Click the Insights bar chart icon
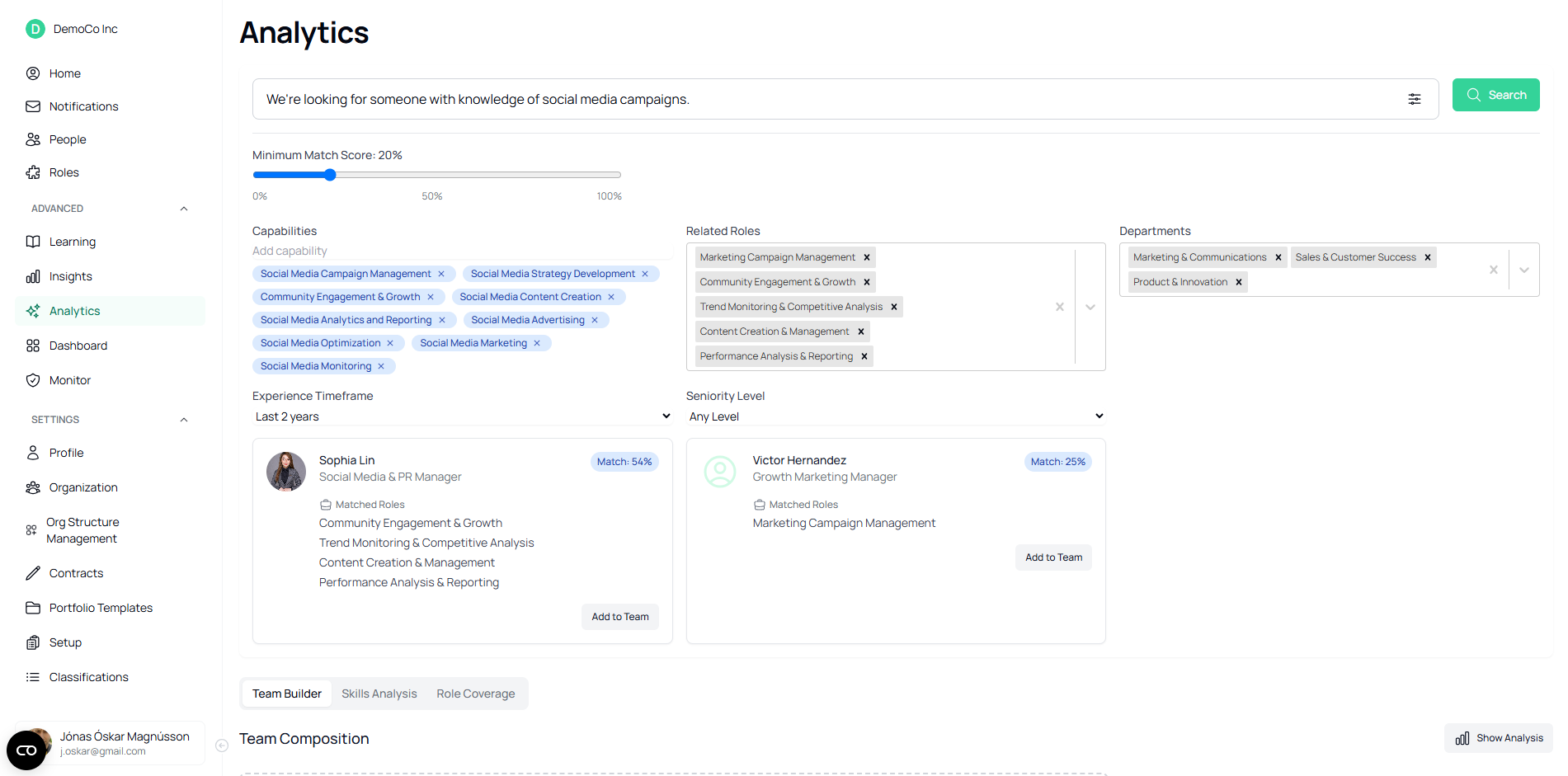The image size is (1568, 776). pos(33,276)
